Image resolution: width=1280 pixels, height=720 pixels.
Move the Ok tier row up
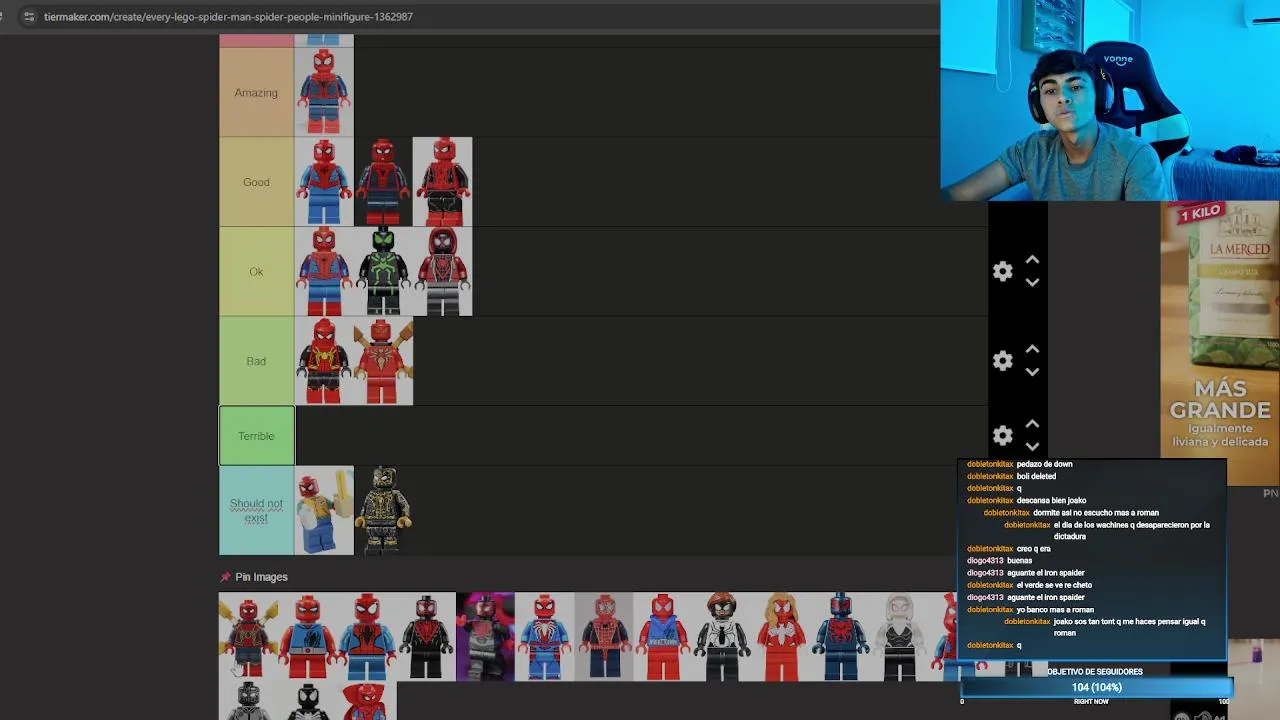[x=1032, y=260]
